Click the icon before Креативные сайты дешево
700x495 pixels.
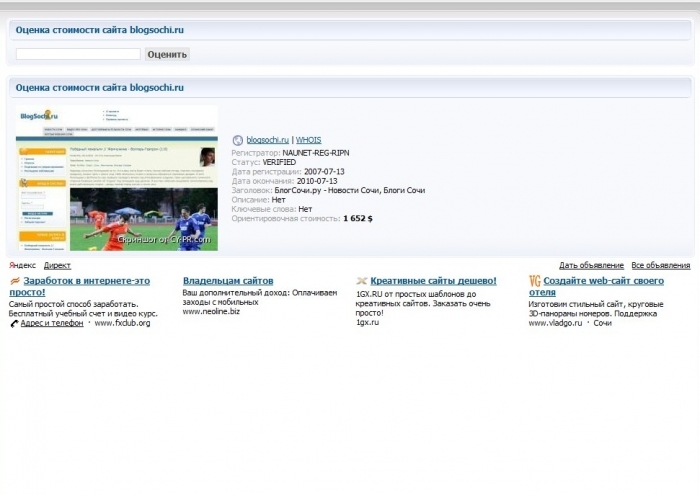click(x=361, y=282)
